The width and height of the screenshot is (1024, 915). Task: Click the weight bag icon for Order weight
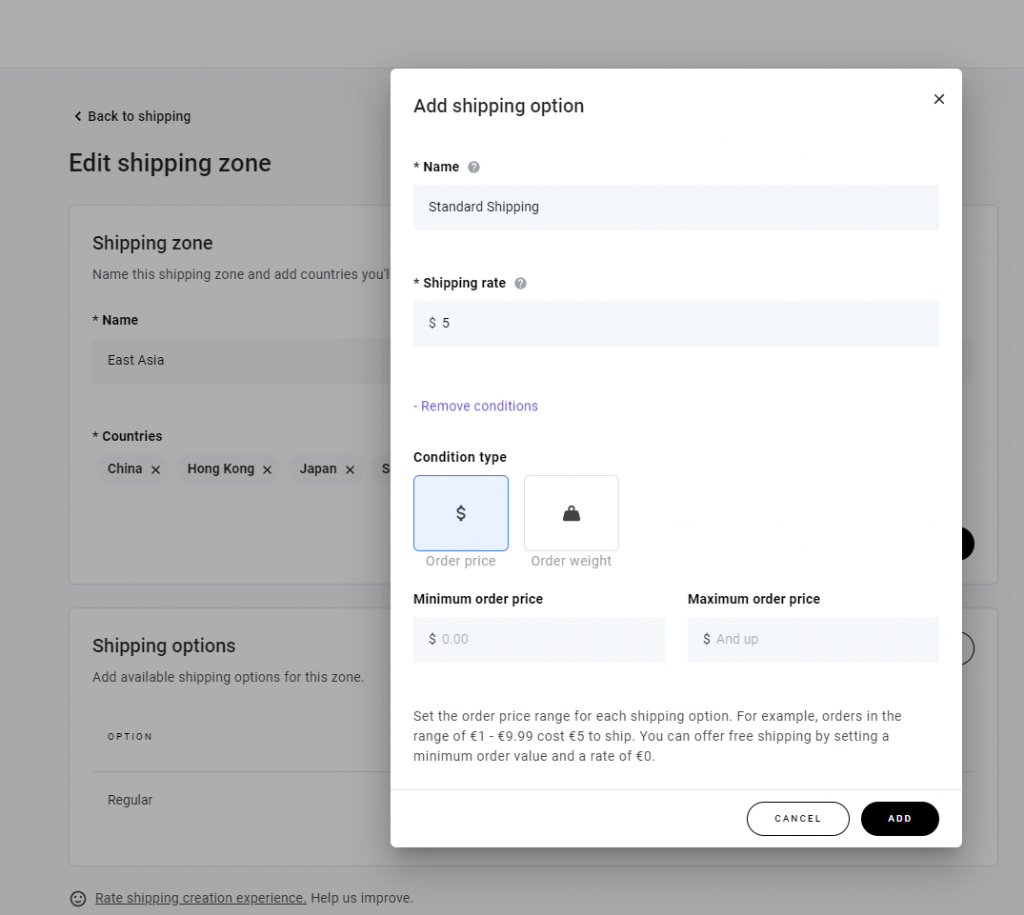[571, 513]
